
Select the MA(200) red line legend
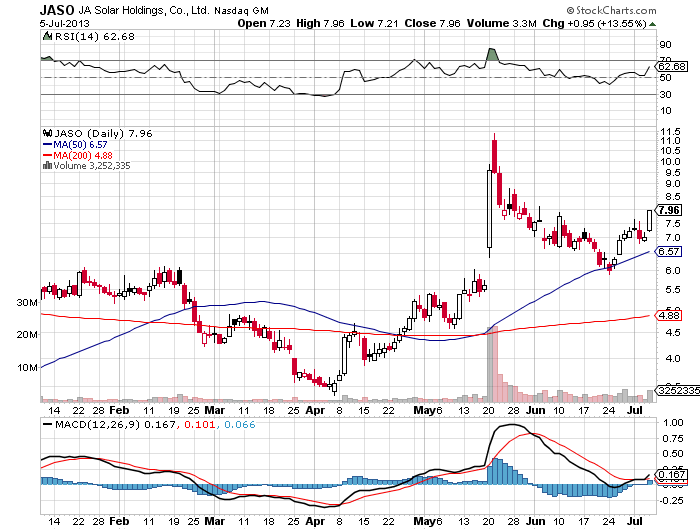coord(78,155)
